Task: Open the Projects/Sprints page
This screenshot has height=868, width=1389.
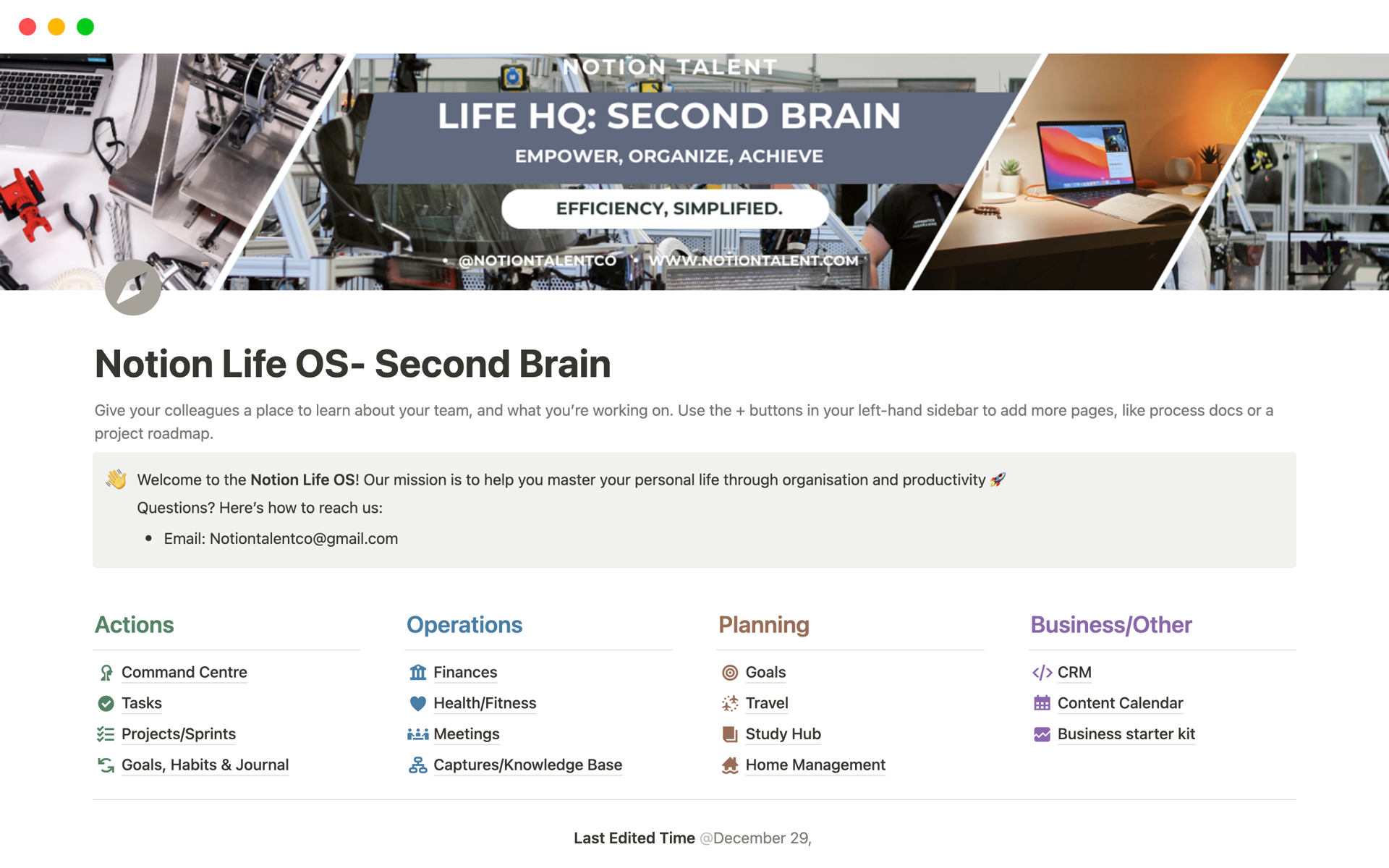Action: tap(179, 734)
